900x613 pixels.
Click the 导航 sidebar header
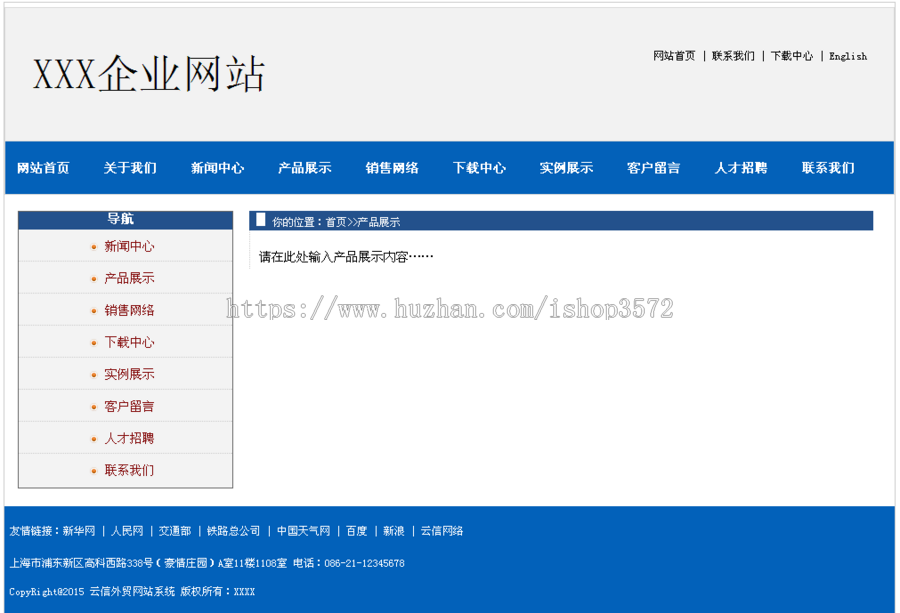(125, 219)
